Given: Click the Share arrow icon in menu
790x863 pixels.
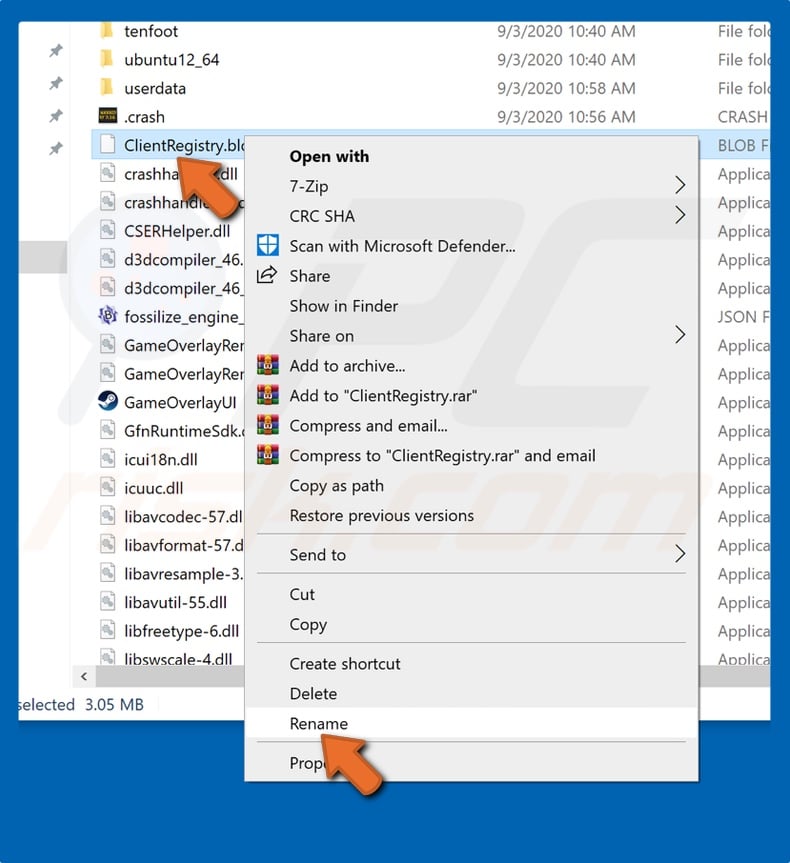Looking at the screenshot, I should (267, 275).
